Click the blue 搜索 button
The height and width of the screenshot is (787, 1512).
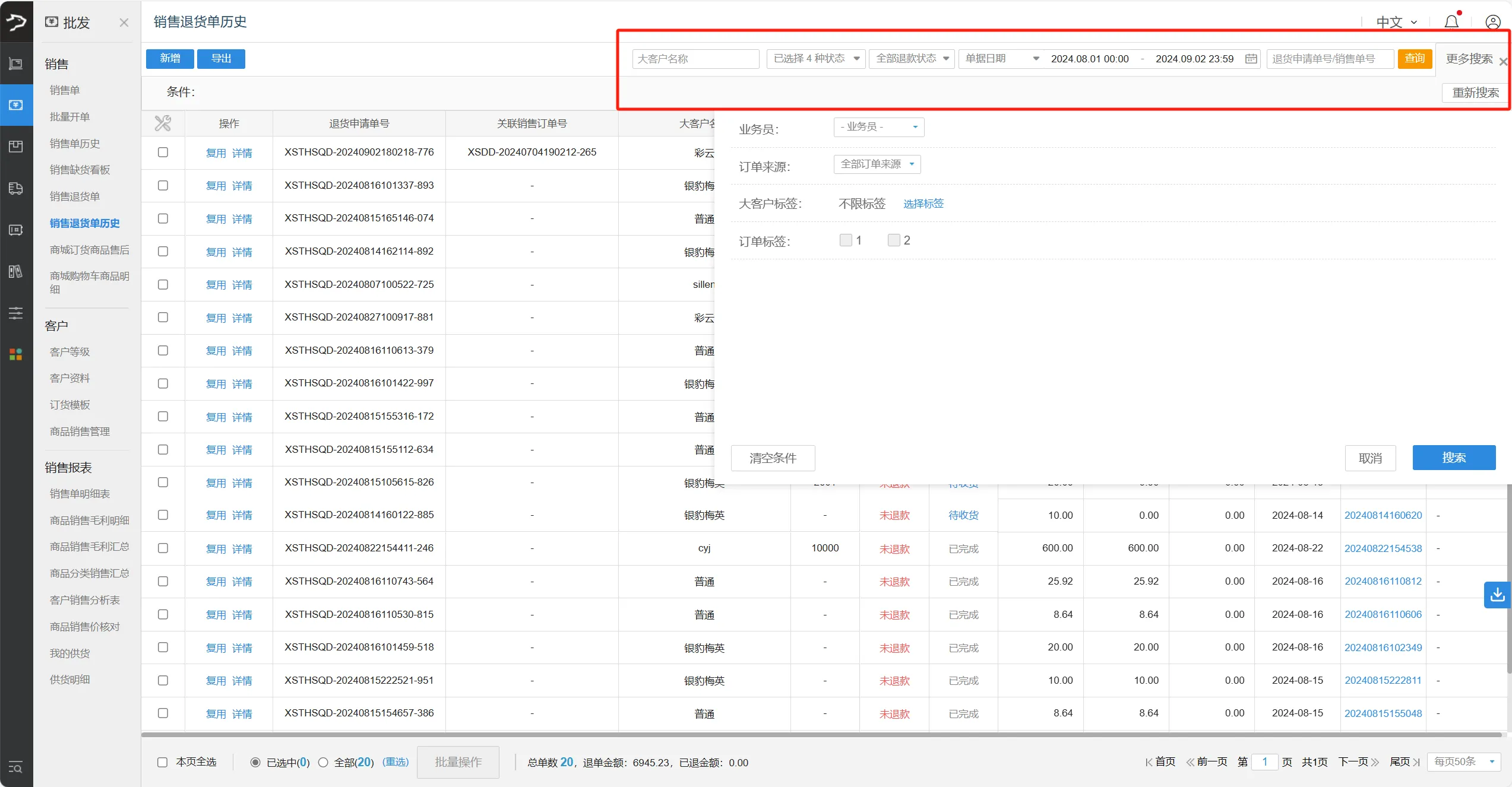tap(1453, 458)
